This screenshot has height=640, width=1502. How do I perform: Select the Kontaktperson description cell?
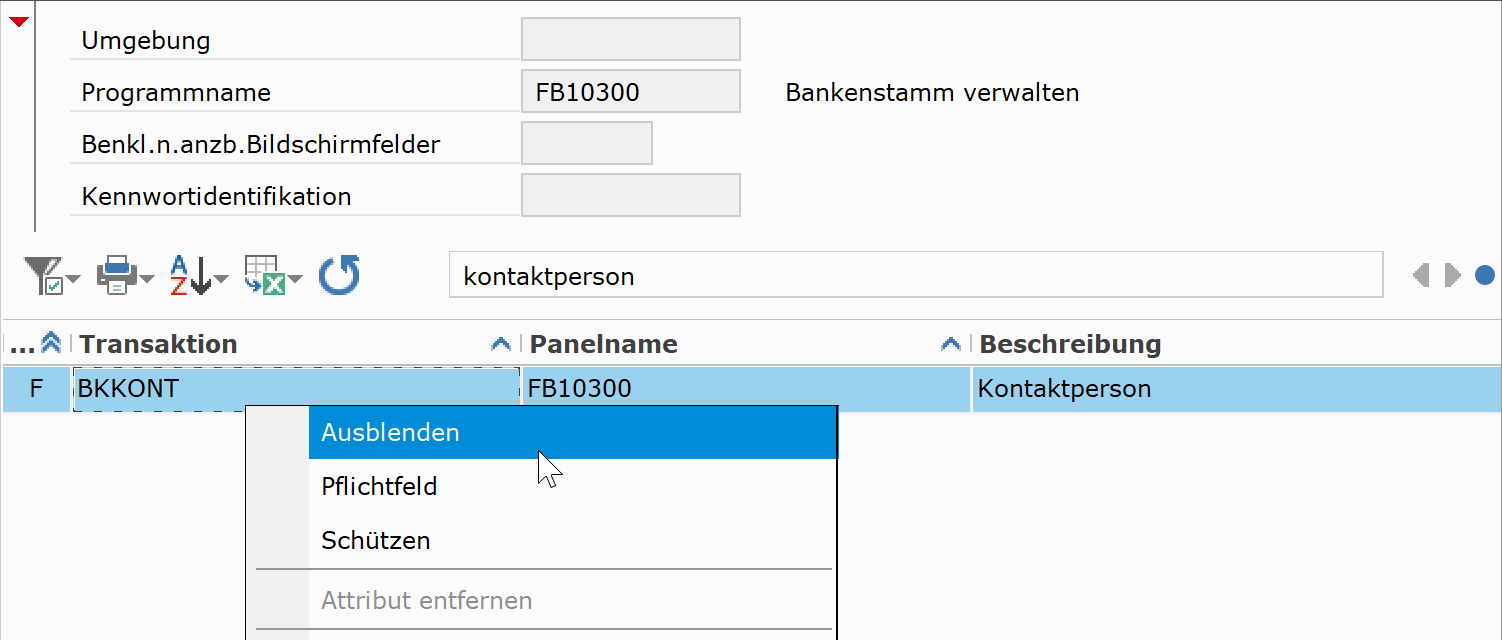coord(1236,388)
